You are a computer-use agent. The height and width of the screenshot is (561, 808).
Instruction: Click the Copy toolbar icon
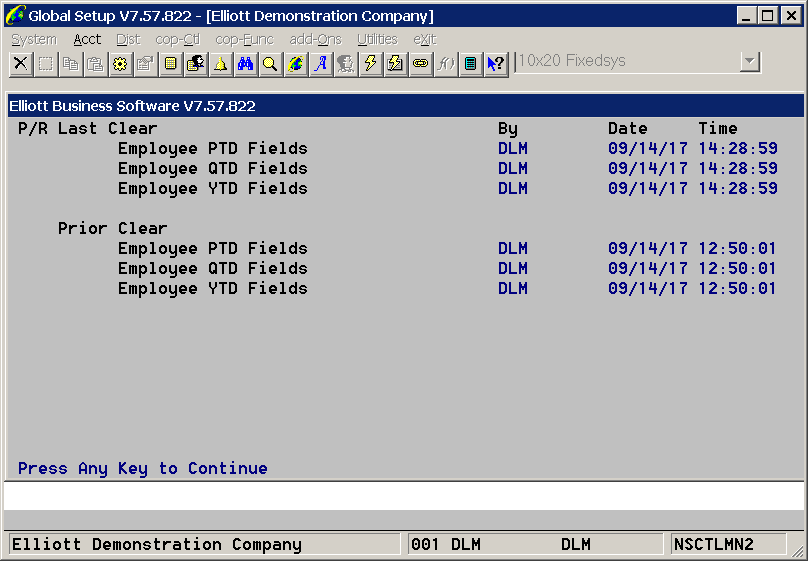[71, 64]
